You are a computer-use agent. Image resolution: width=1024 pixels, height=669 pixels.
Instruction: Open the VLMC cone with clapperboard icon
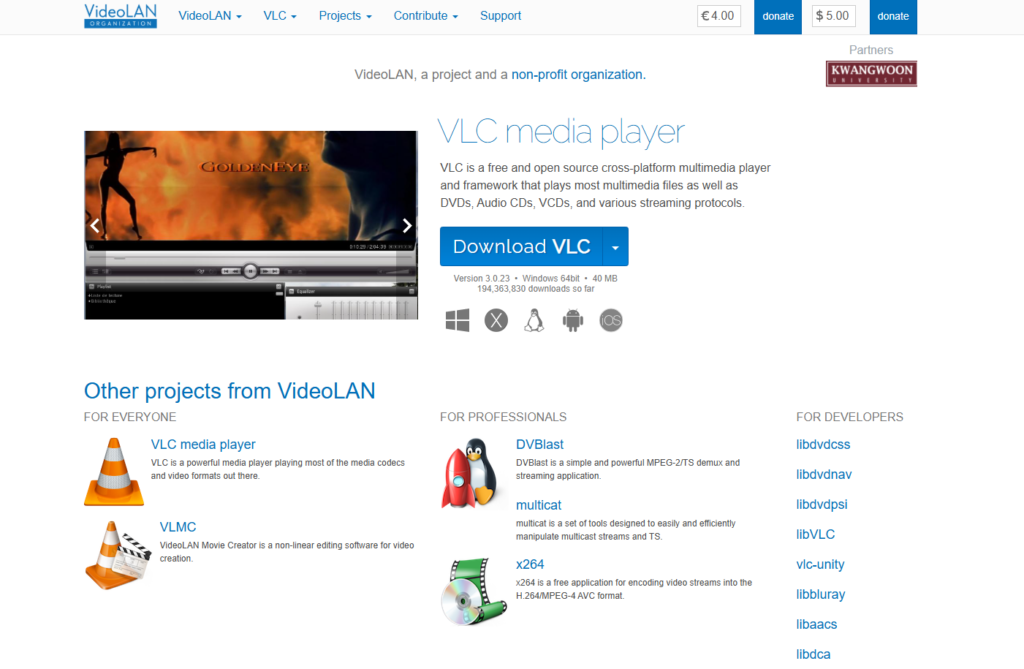pyautogui.click(x=117, y=555)
